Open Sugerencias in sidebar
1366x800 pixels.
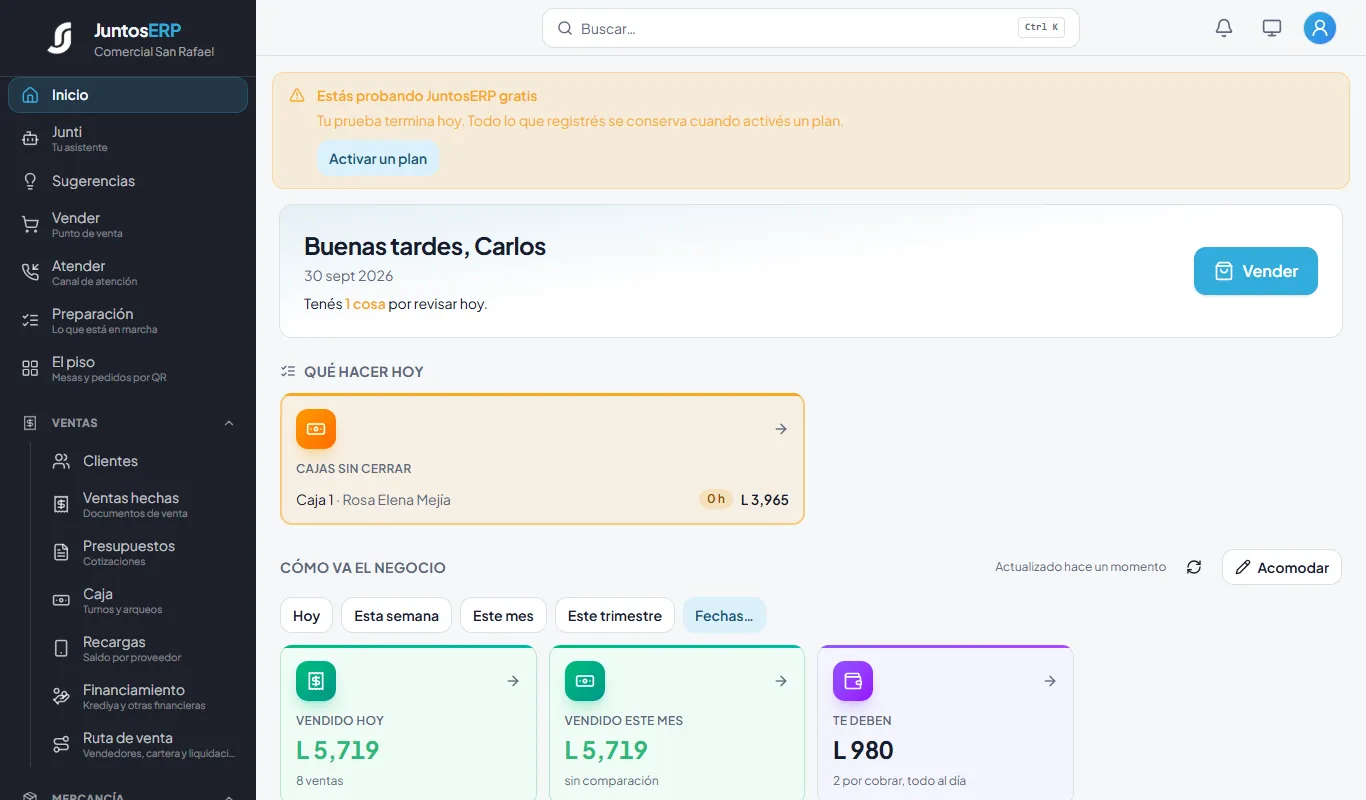pyautogui.click(x=128, y=181)
